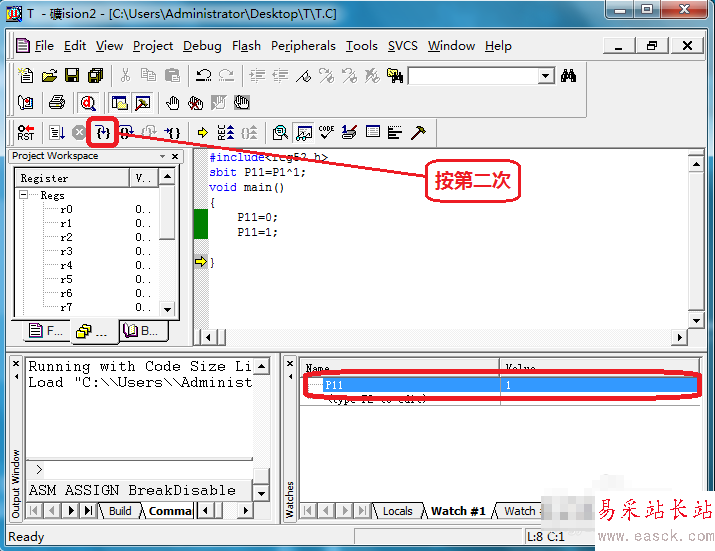Click the Value column header in Watches
The height and width of the screenshot is (551, 715).
click(599, 366)
